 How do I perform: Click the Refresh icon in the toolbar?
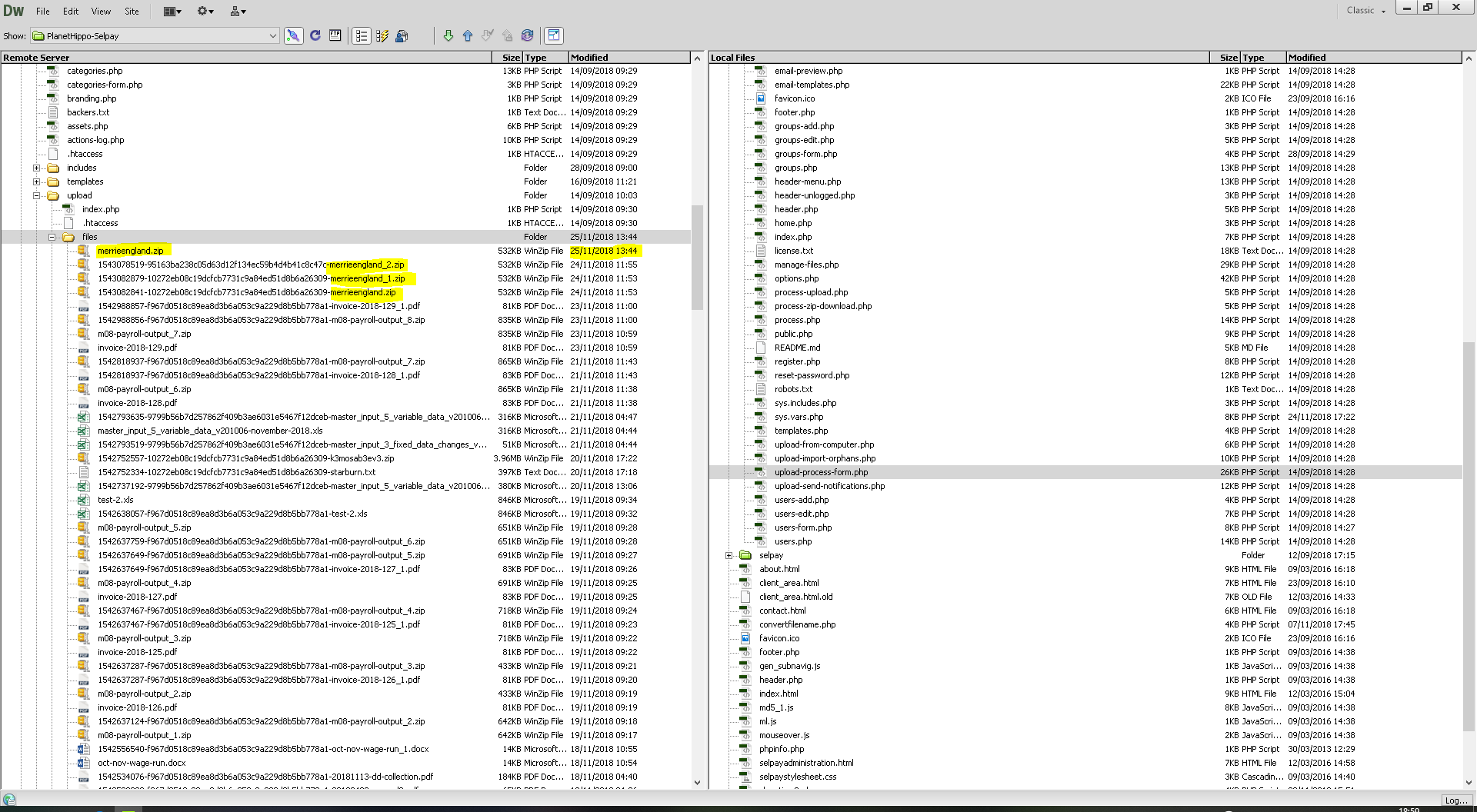pyautogui.click(x=314, y=35)
